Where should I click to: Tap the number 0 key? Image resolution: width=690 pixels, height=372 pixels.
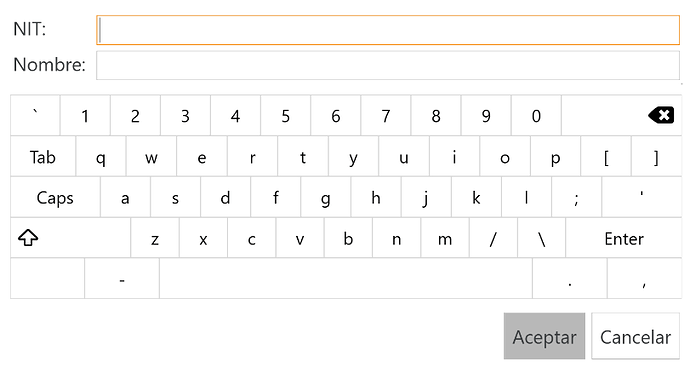click(x=536, y=115)
